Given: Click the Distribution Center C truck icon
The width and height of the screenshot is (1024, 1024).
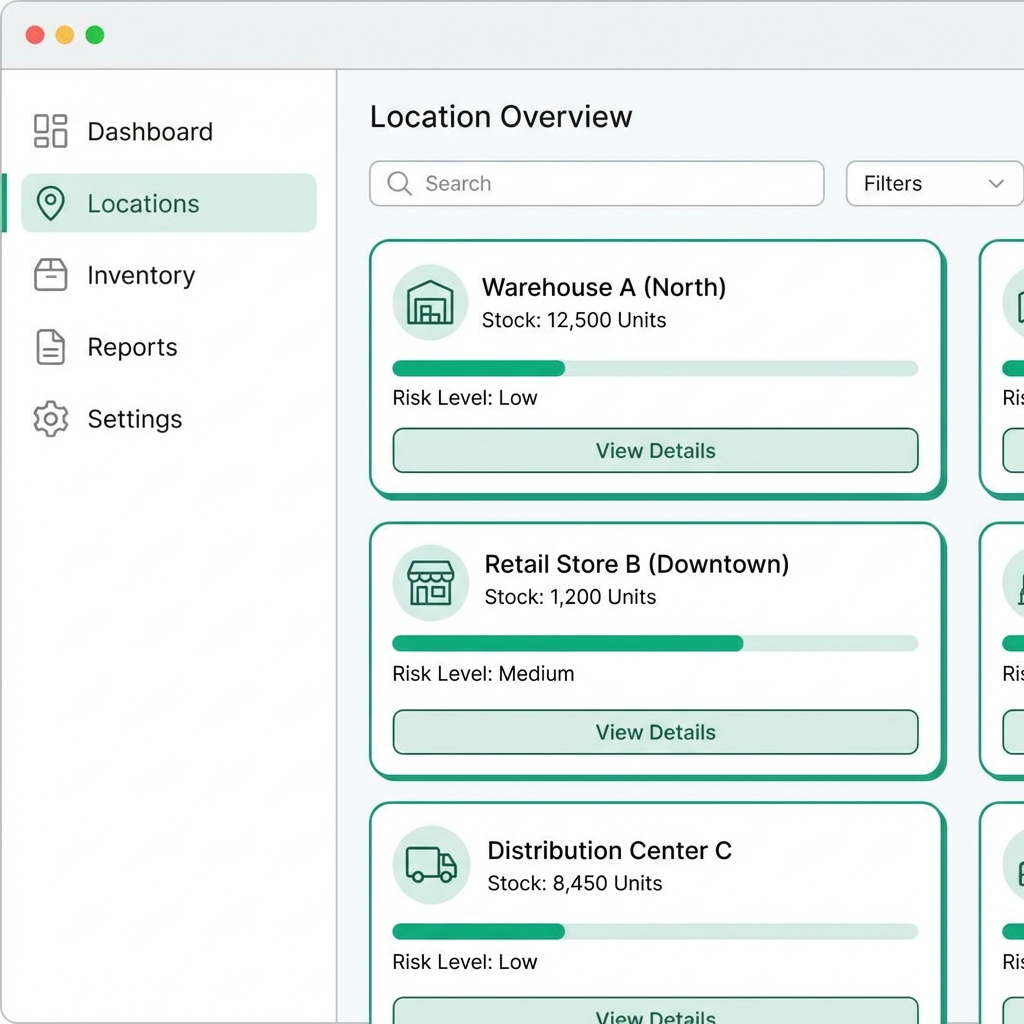Looking at the screenshot, I should (x=430, y=864).
